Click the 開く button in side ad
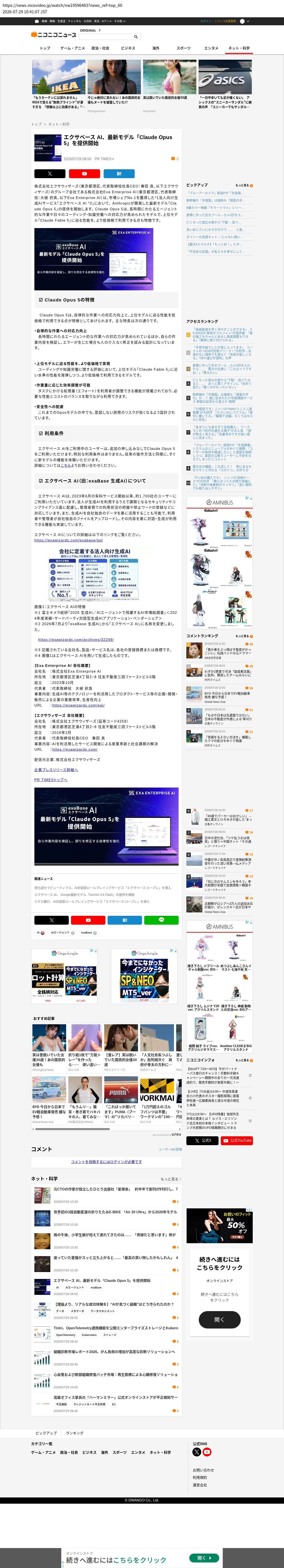The image size is (284, 1568). (x=219, y=1320)
